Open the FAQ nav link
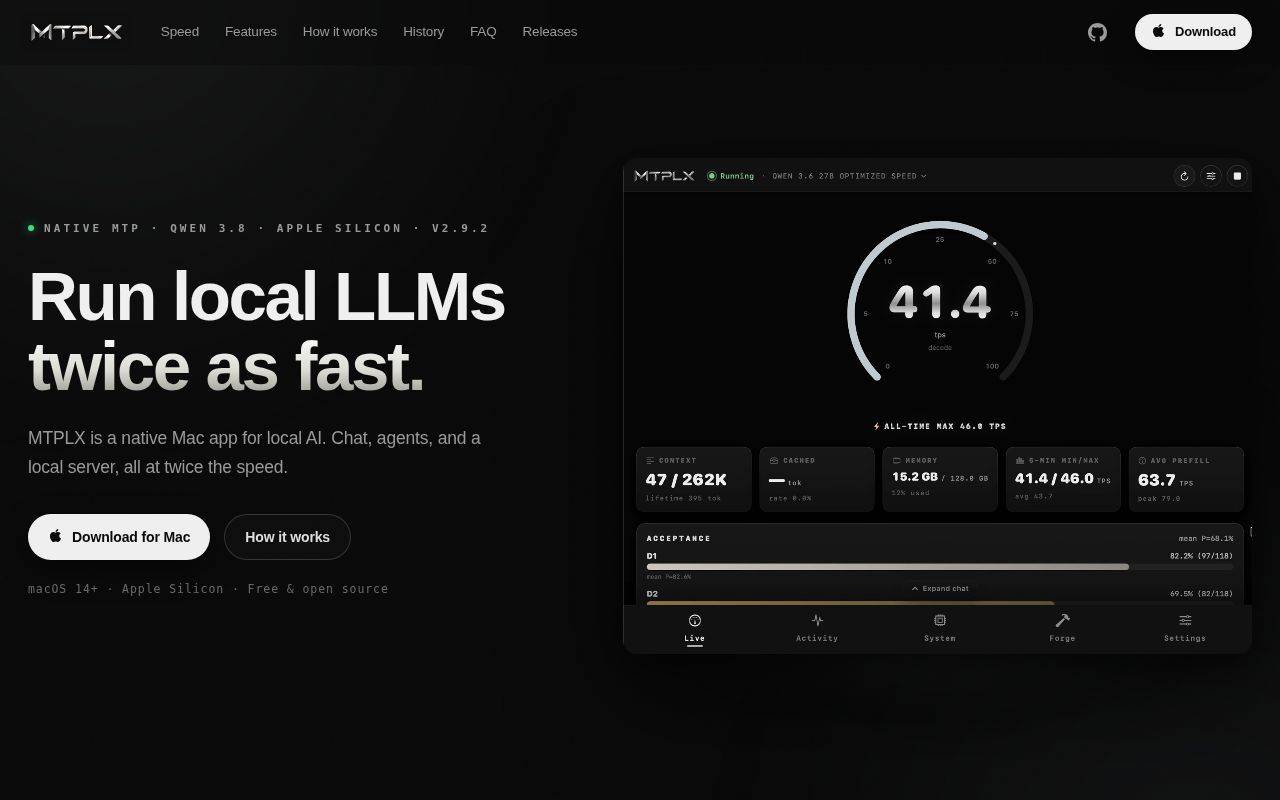This screenshot has height=800, width=1280. tap(483, 32)
